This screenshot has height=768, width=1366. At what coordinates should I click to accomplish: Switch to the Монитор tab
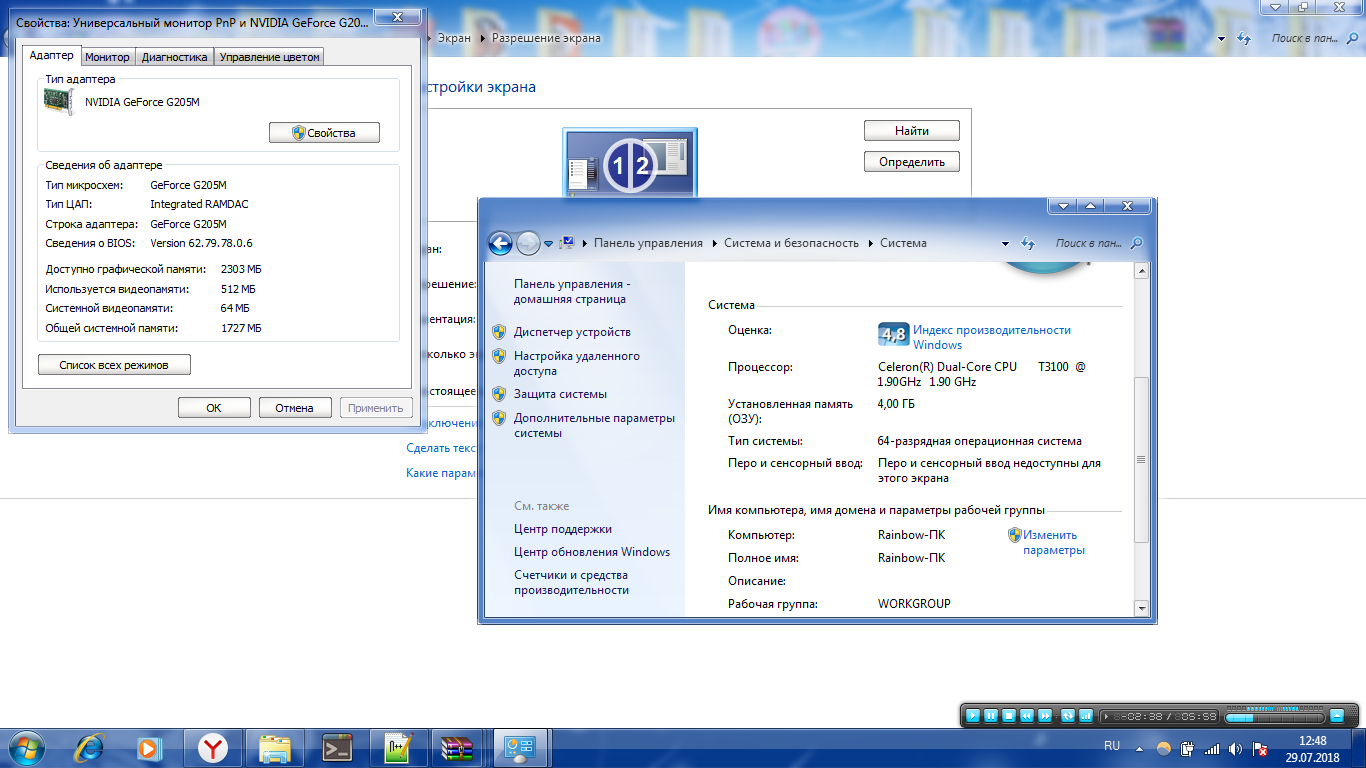coord(107,57)
